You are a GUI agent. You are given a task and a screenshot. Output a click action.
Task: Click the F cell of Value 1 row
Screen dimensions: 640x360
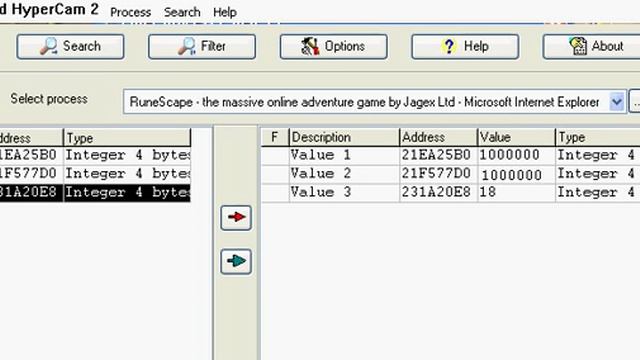pos(275,156)
